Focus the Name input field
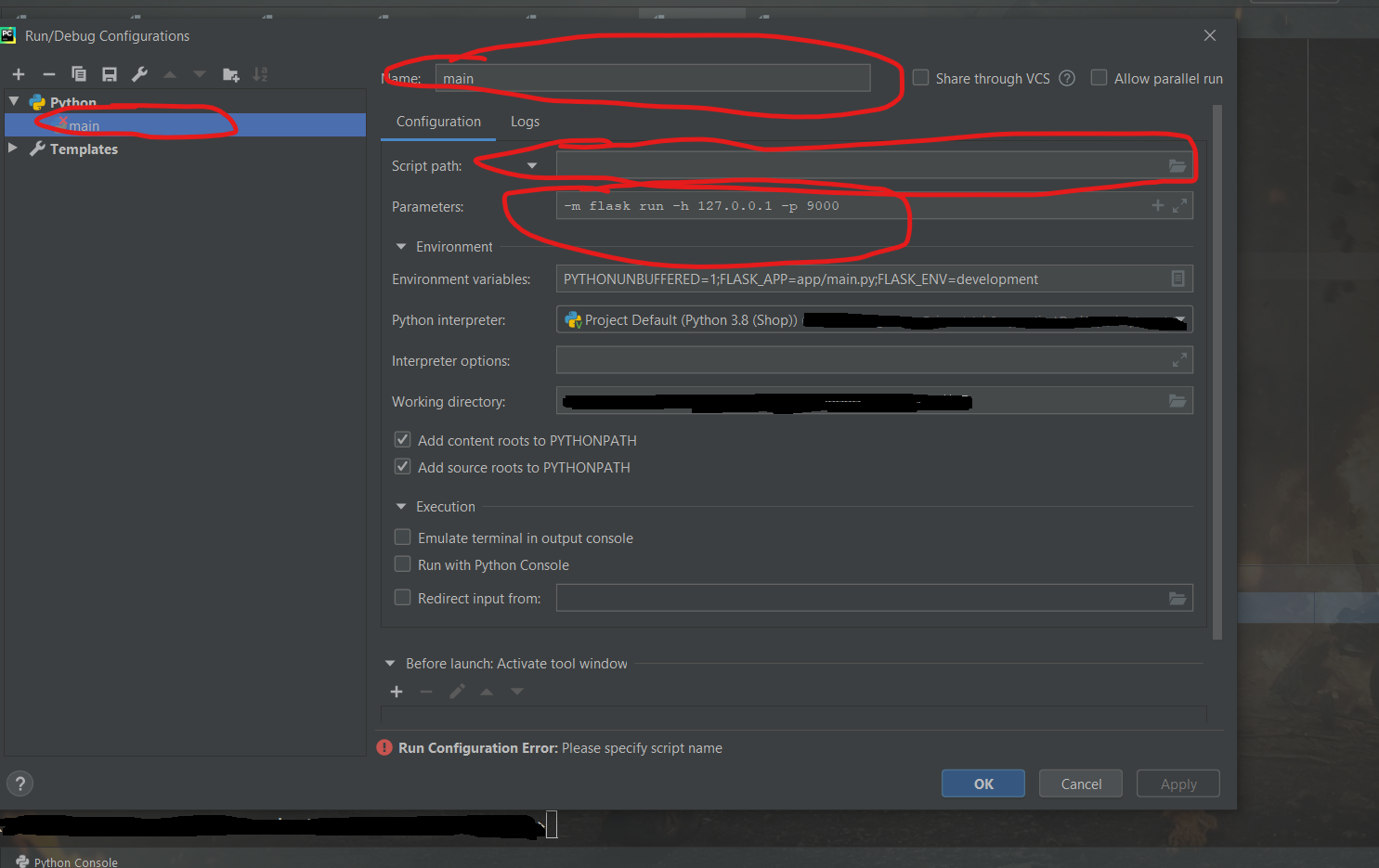Image resolution: width=1379 pixels, height=868 pixels. pyautogui.click(x=653, y=78)
